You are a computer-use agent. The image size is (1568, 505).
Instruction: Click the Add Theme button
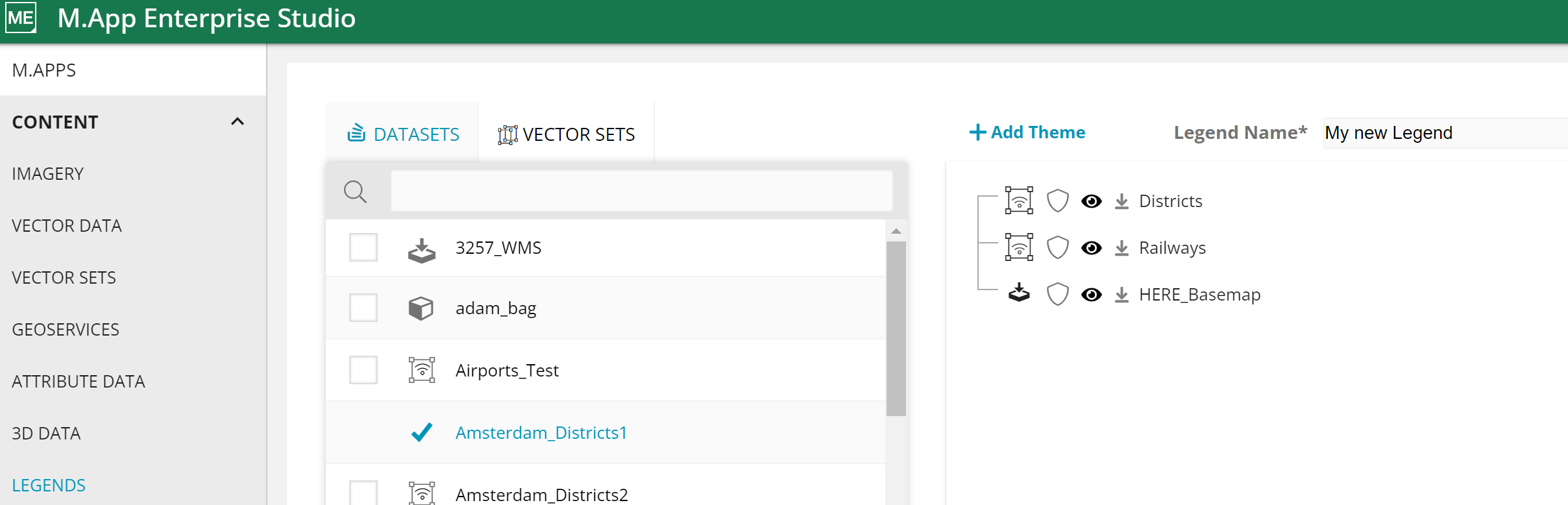click(x=1027, y=132)
